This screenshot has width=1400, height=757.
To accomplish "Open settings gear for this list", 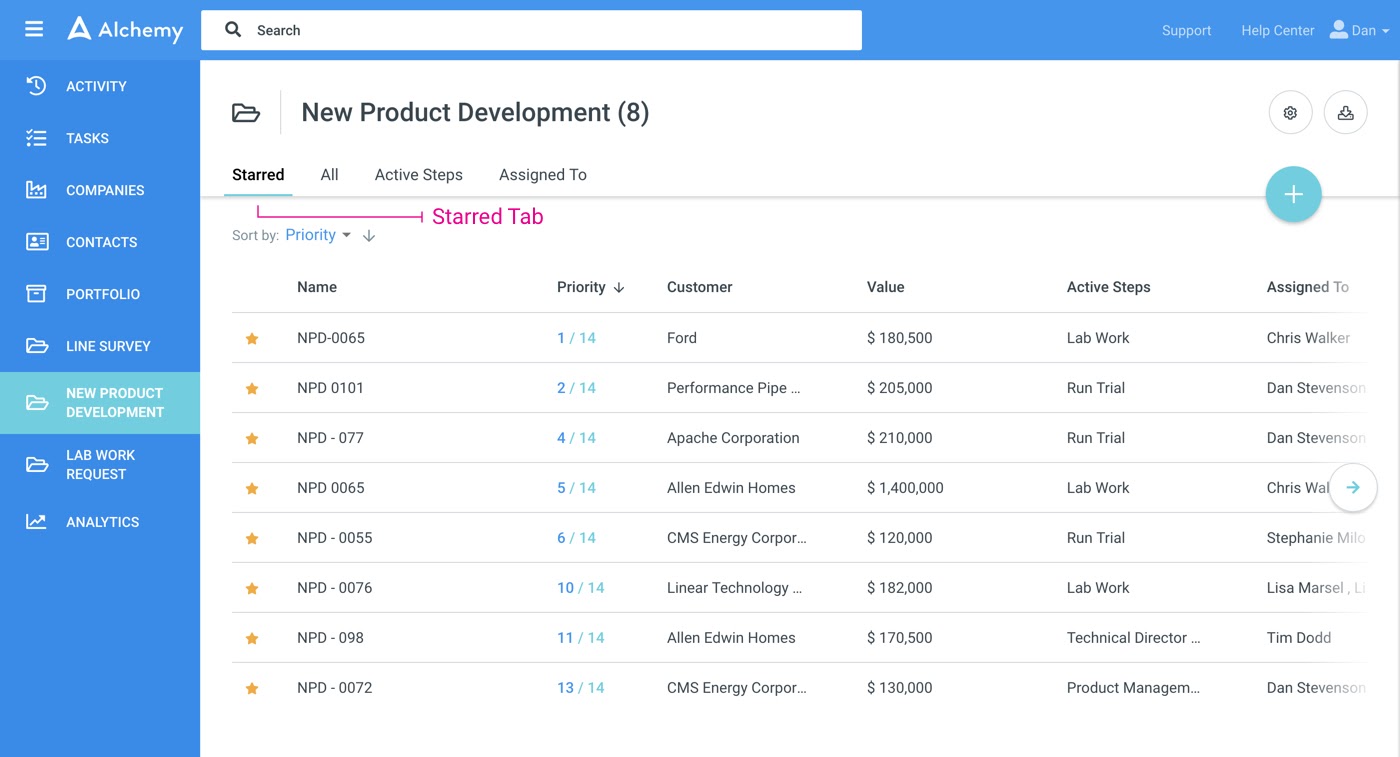I will coord(1290,113).
